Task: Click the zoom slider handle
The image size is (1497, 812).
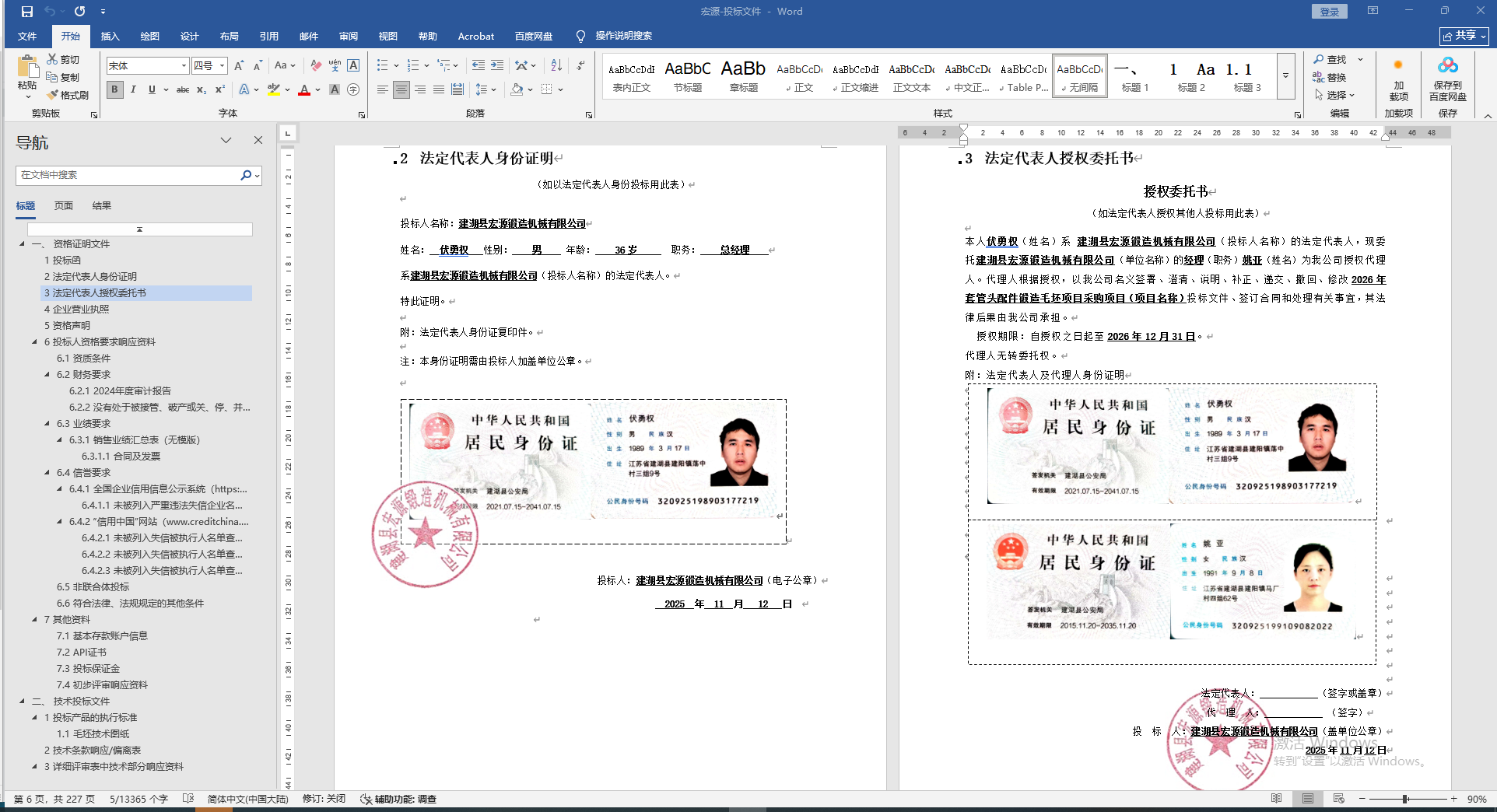Action: (x=1405, y=799)
